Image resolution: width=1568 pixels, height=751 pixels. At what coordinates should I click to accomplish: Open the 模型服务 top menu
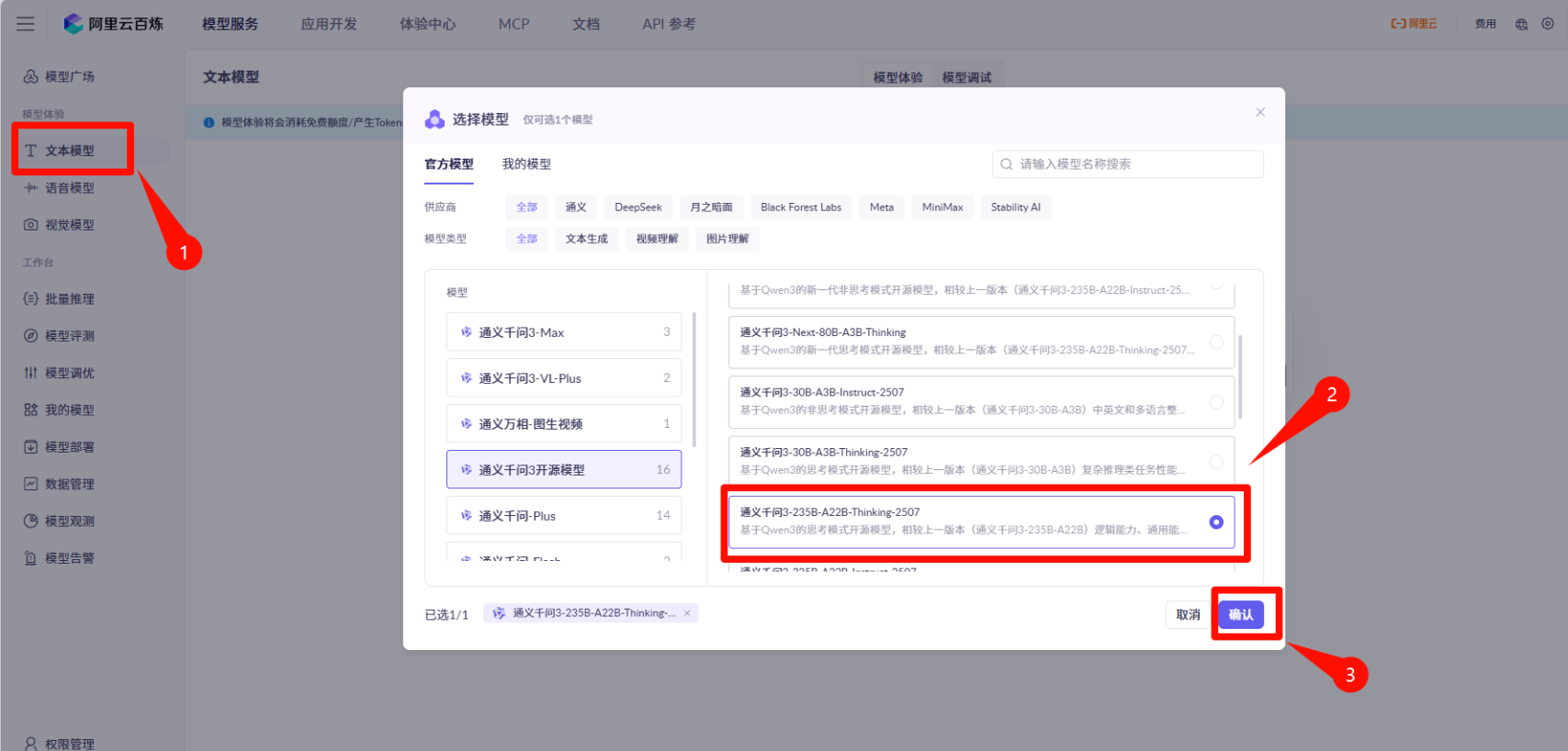231,24
